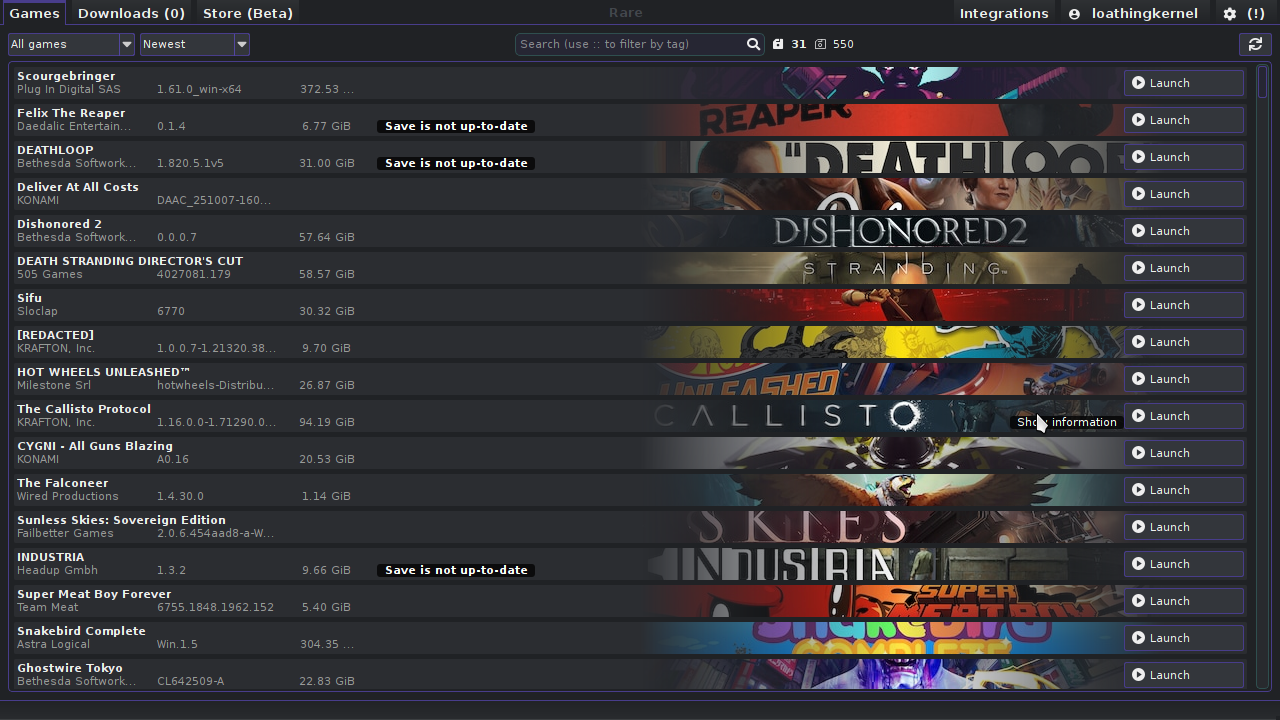Viewport: 1280px width, 720px height.
Task: Click the DEATHLOOP 'Save is not up-to-date' label
Action: click(x=456, y=163)
